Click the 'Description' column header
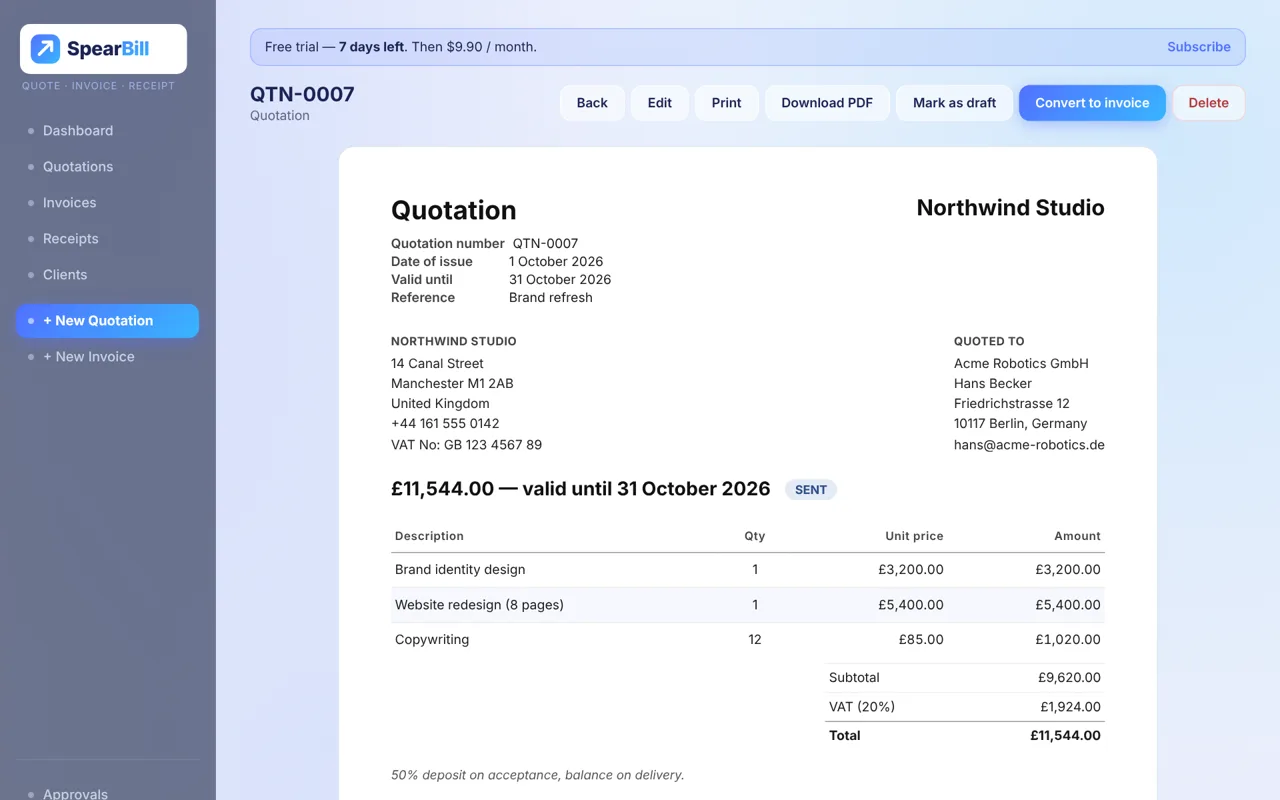The width and height of the screenshot is (1280, 800). [429, 536]
